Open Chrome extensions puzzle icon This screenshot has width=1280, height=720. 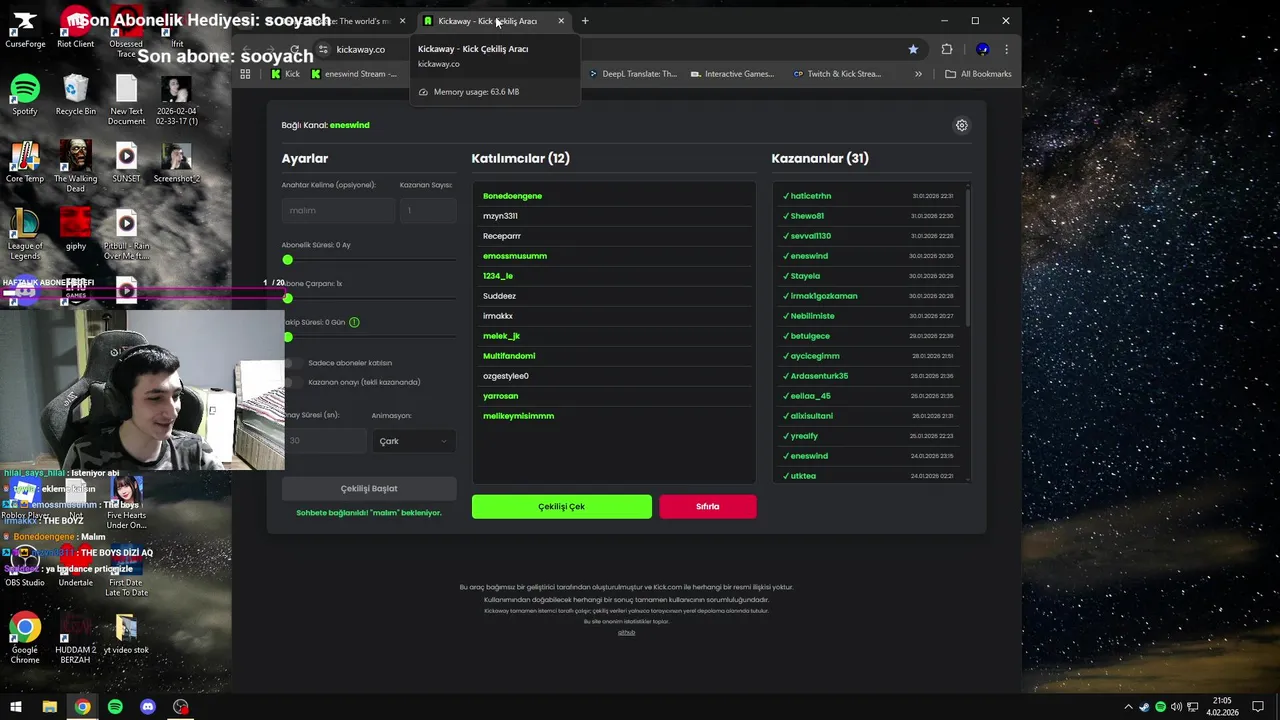tap(947, 49)
